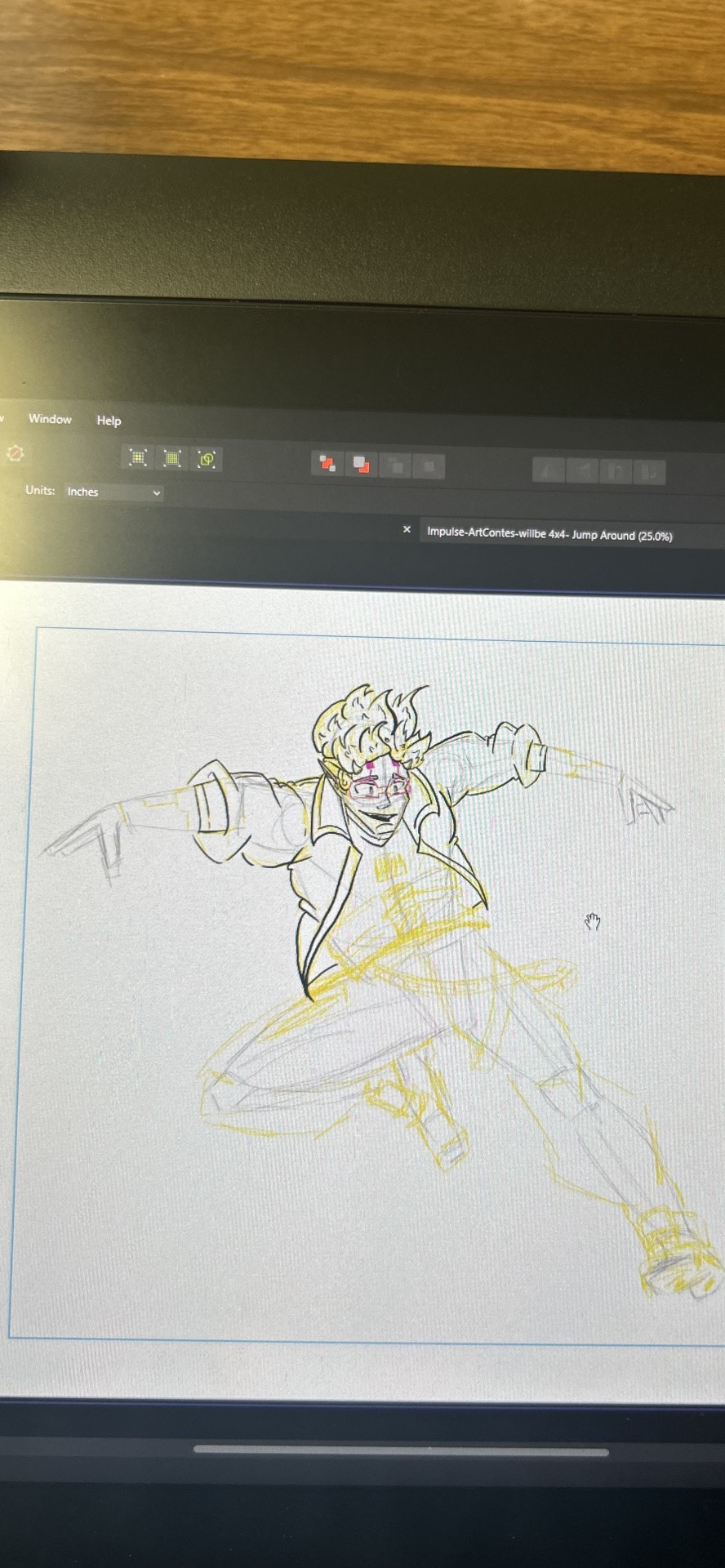Screen dimensions: 725x1568
Task: Click the dimmed Move to Front arrange icon
Action: 429,467
